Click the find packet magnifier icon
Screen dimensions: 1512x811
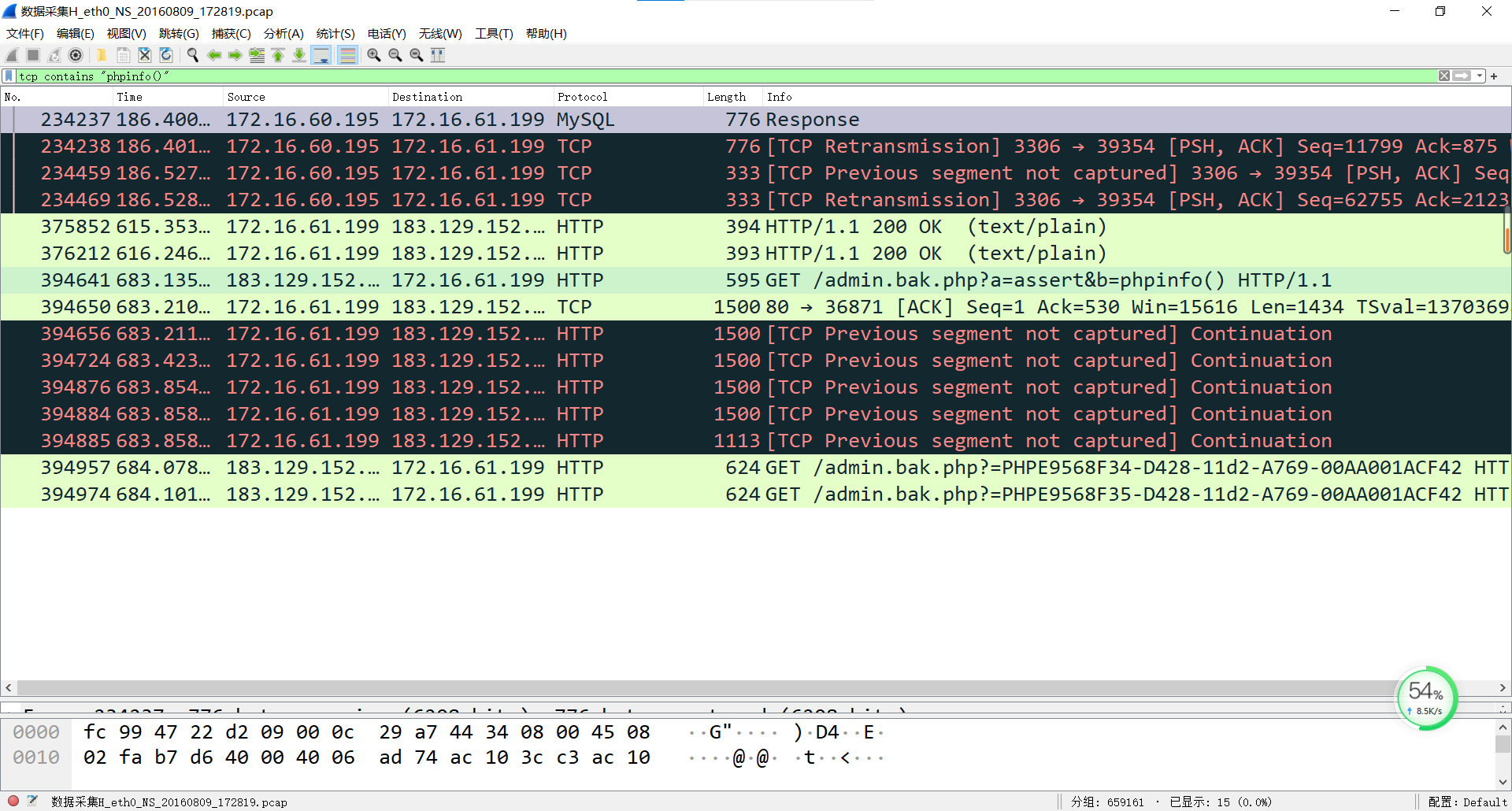pos(192,55)
